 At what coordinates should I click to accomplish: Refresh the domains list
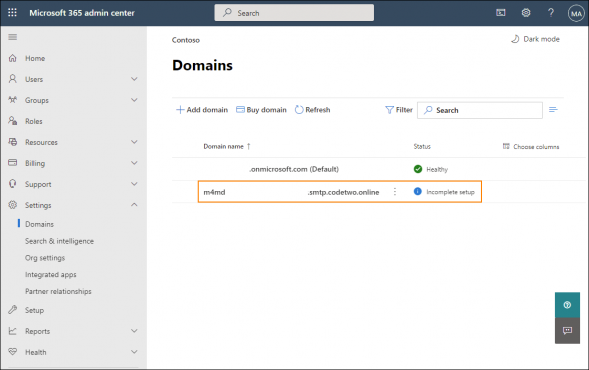tap(313, 110)
